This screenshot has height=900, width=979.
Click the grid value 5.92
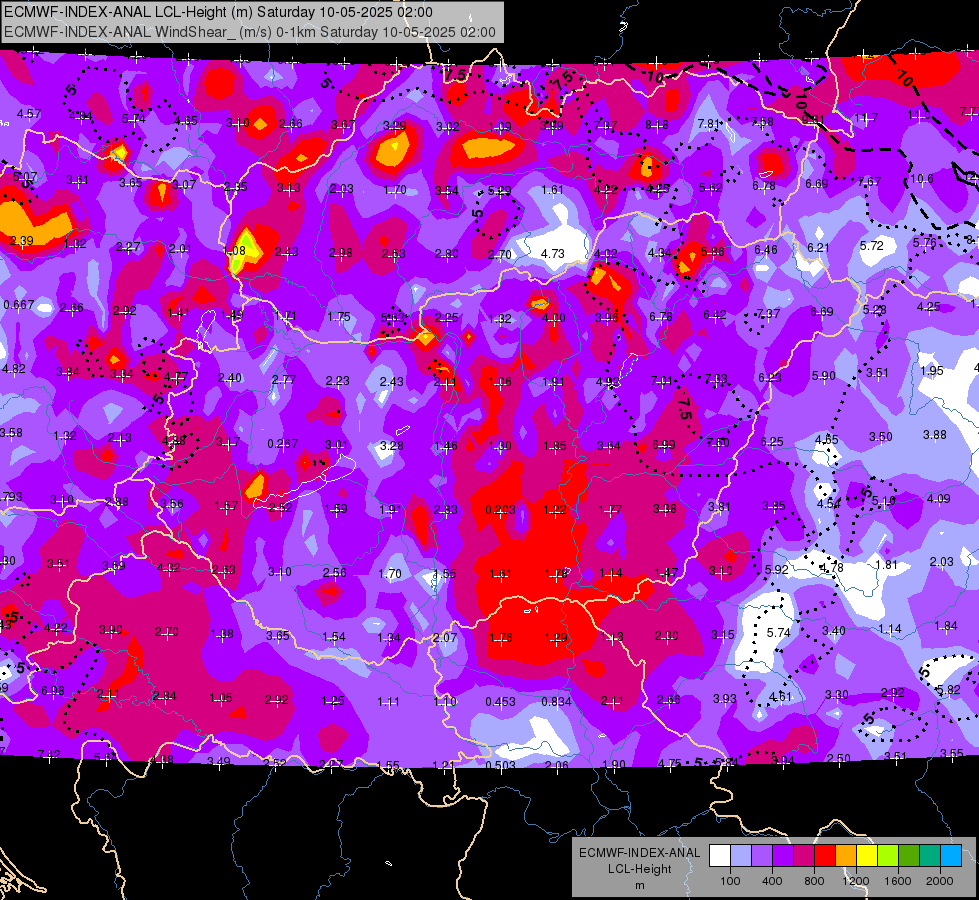777,570
